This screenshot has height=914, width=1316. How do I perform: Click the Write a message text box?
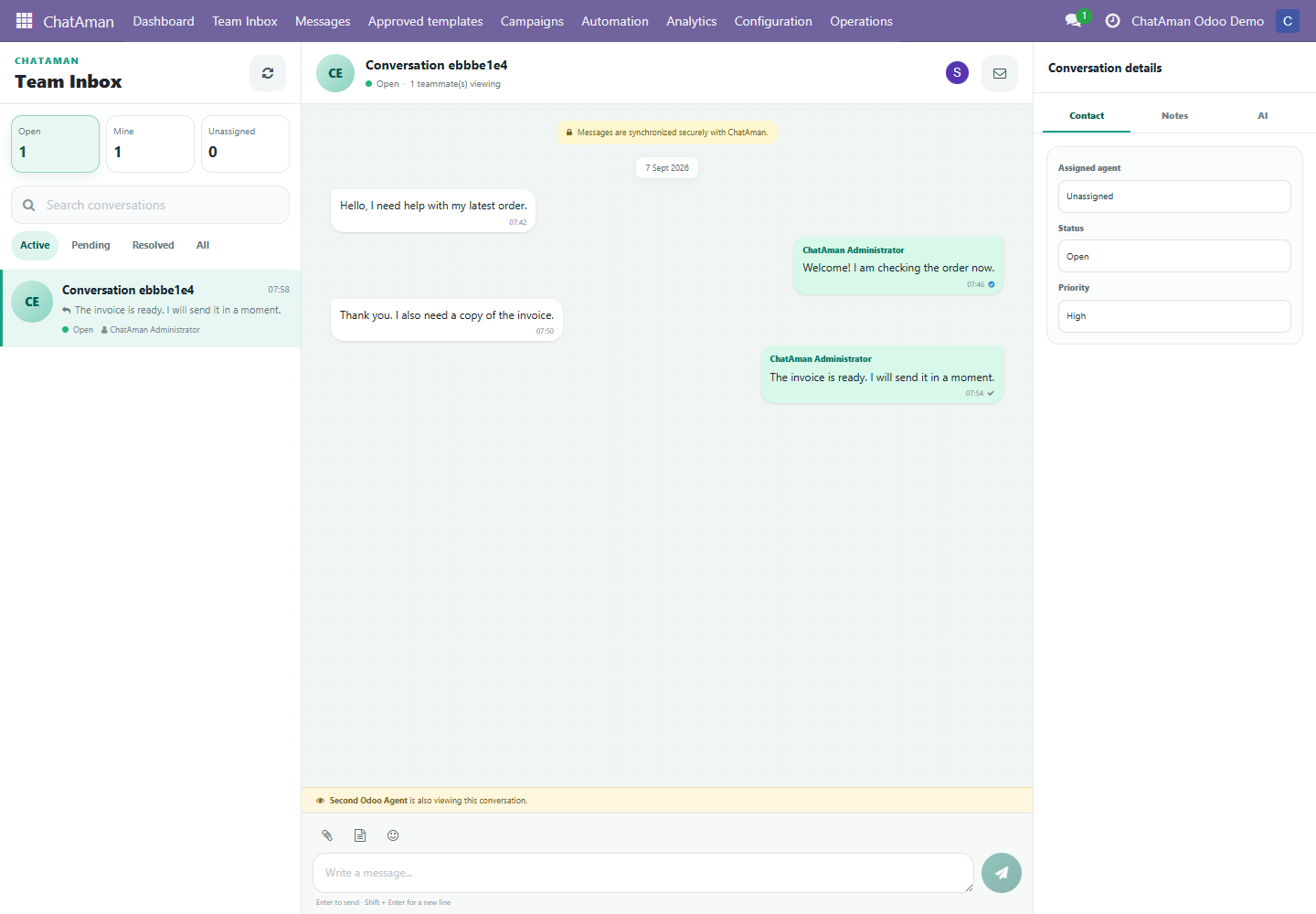pos(643,873)
